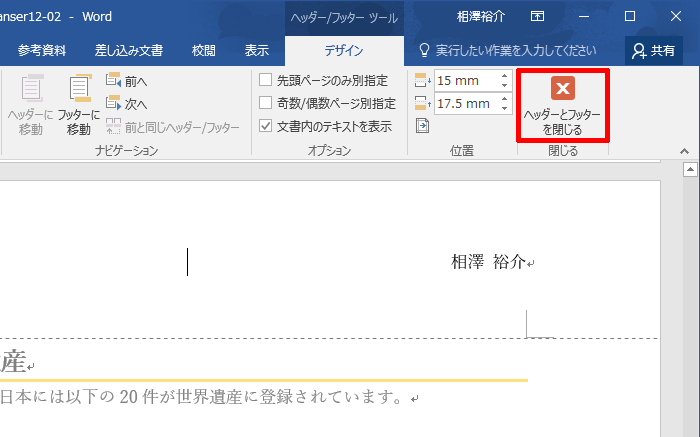This screenshot has height=437, width=700.
Task: Click the header-from-top position icon
Action: (422, 80)
